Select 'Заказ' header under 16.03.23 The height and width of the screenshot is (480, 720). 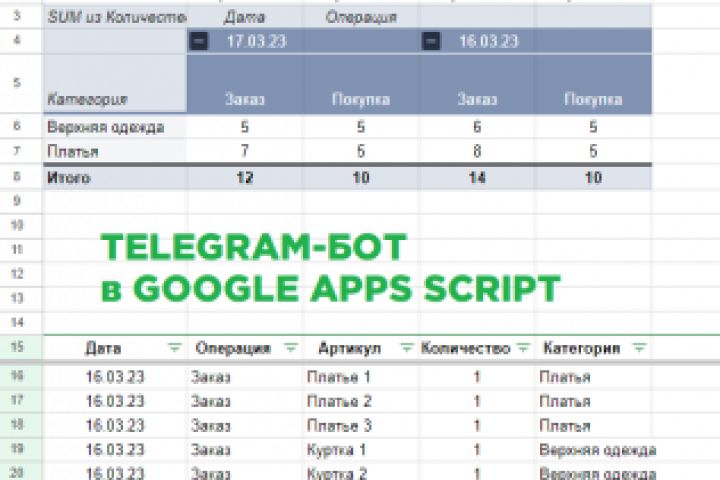[477, 84]
